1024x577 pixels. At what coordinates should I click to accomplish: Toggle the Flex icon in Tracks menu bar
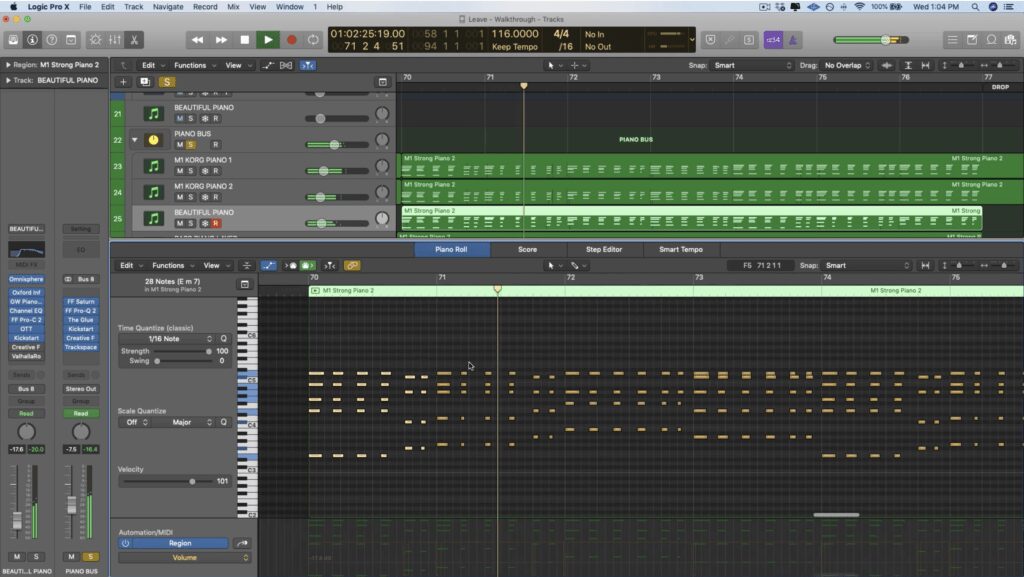click(286, 65)
